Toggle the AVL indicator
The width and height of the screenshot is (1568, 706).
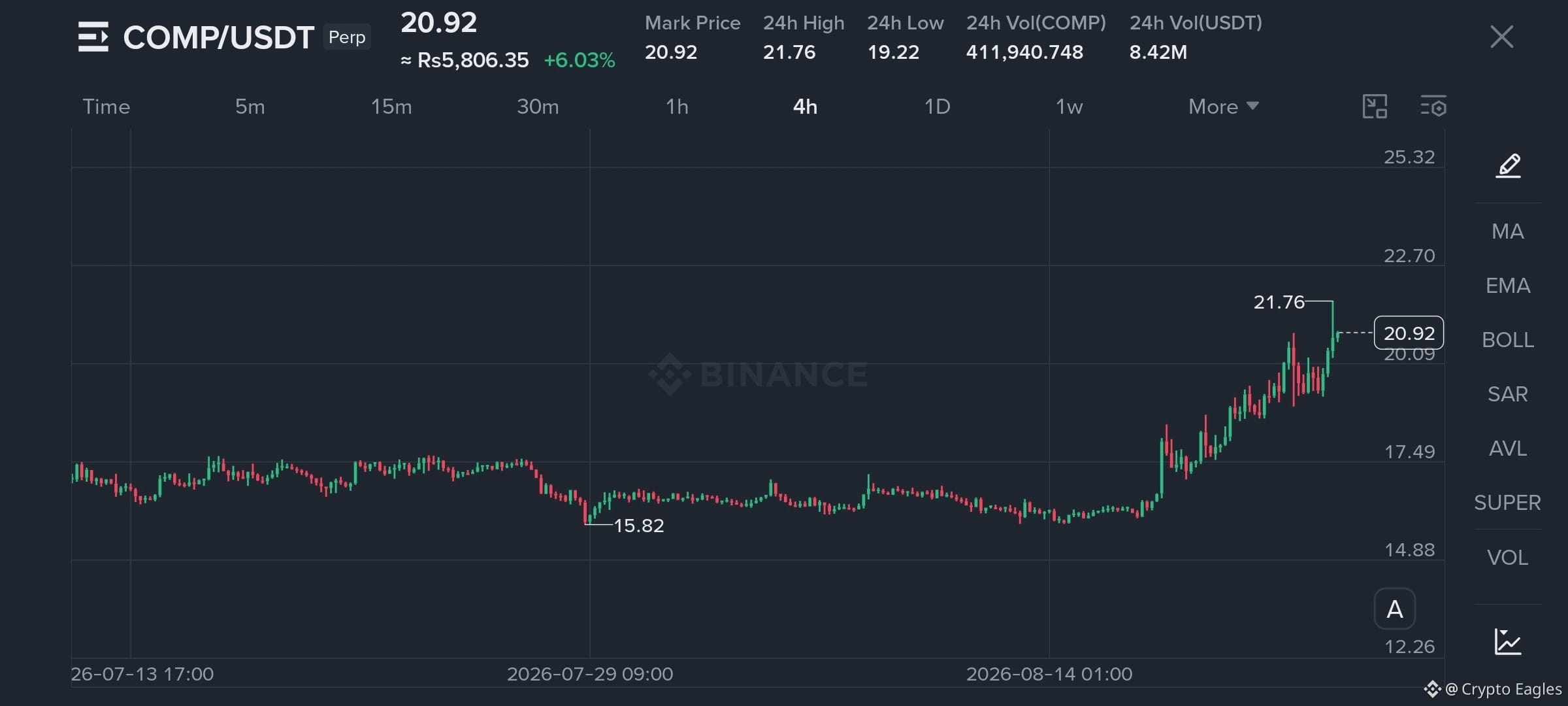tap(1508, 448)
